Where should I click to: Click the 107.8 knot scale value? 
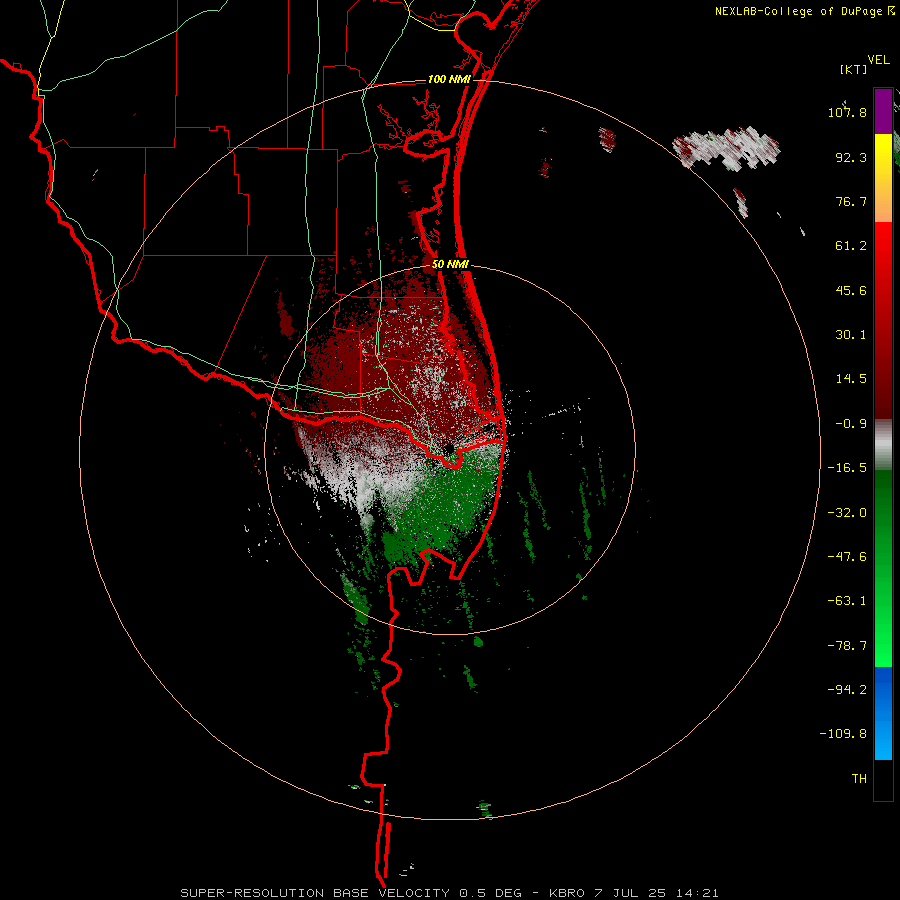847,112
